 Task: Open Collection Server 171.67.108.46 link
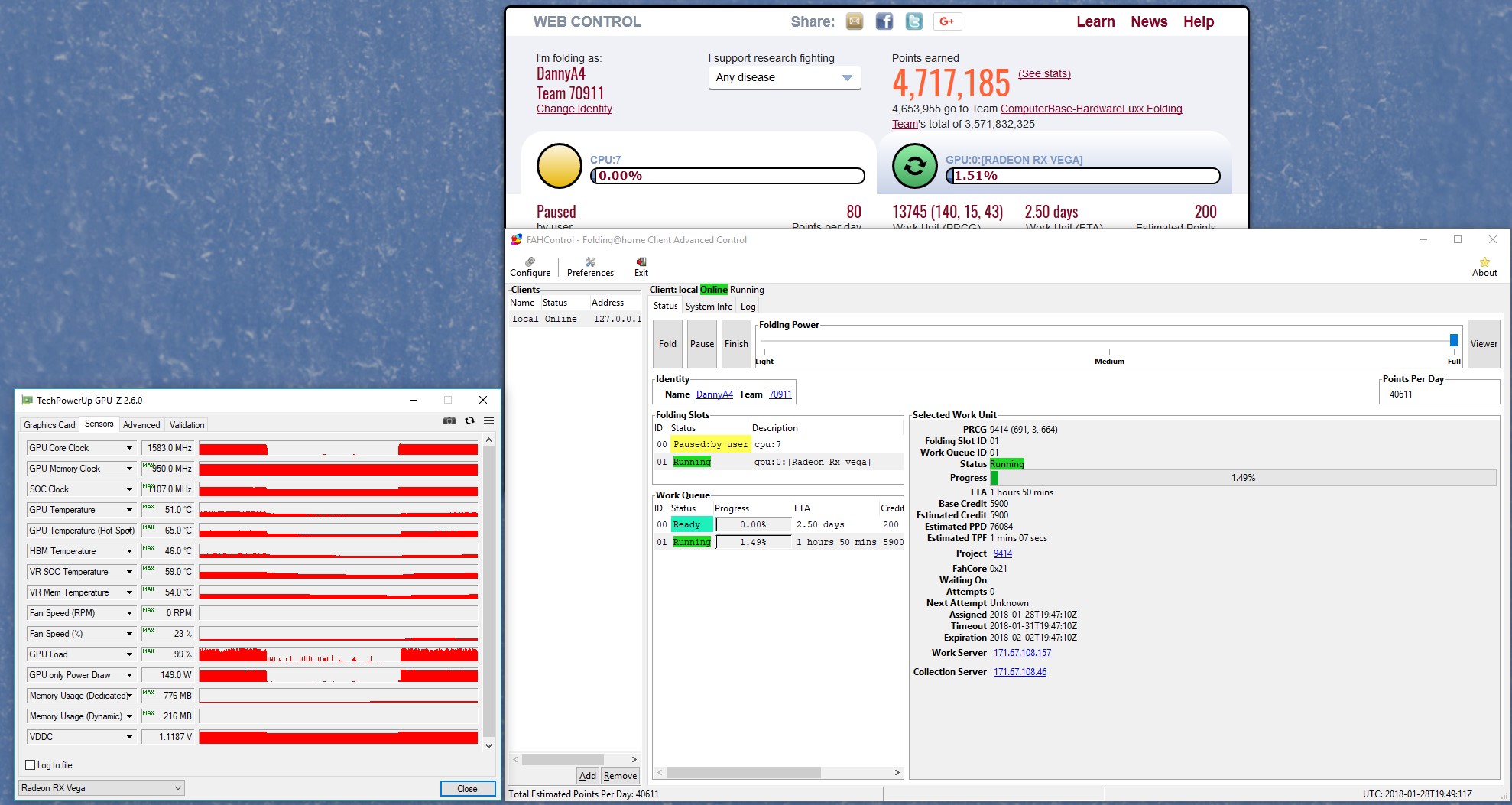coord(1020,672)
